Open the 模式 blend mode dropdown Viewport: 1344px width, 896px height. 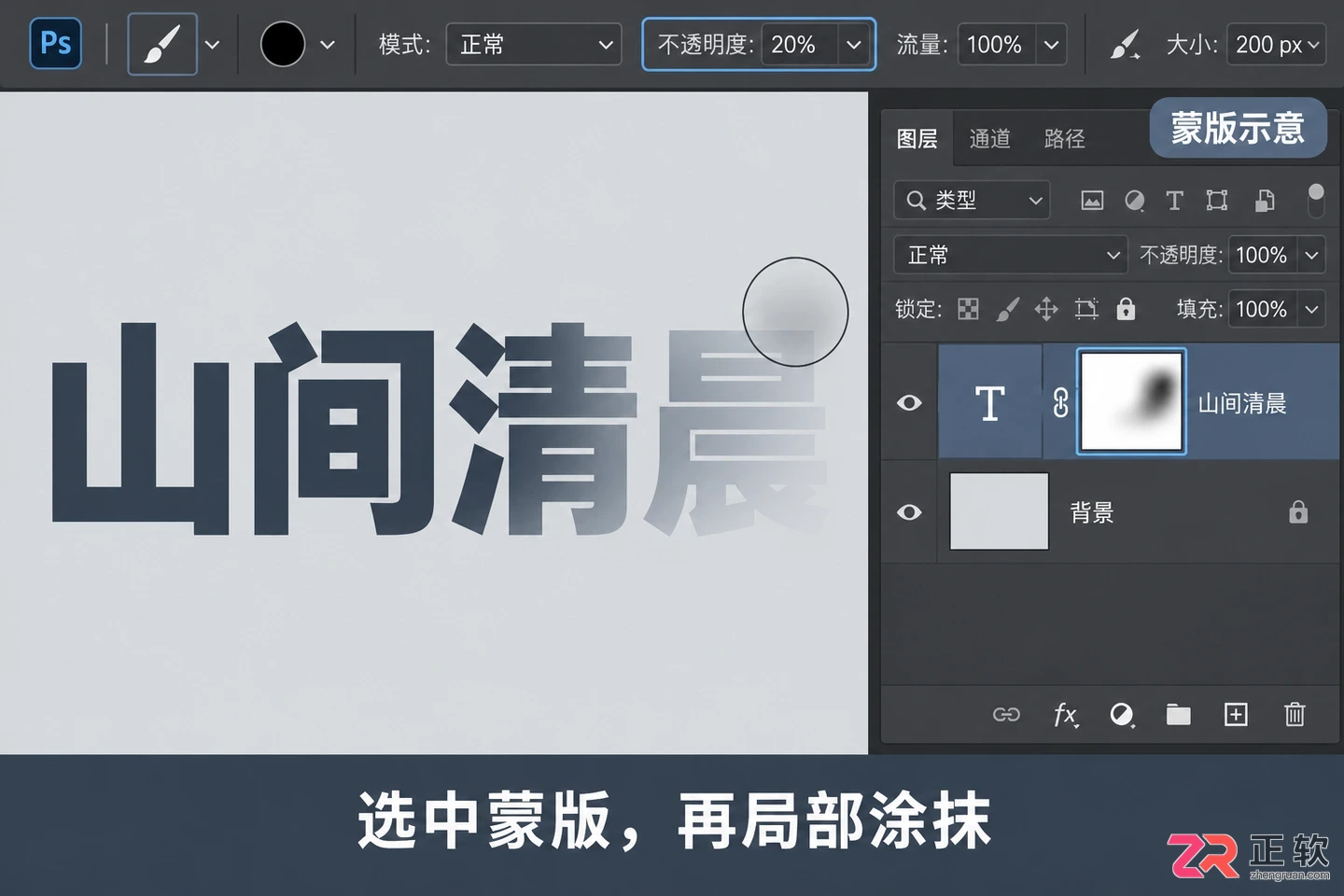pyautogui.click(x=534, y=44)
